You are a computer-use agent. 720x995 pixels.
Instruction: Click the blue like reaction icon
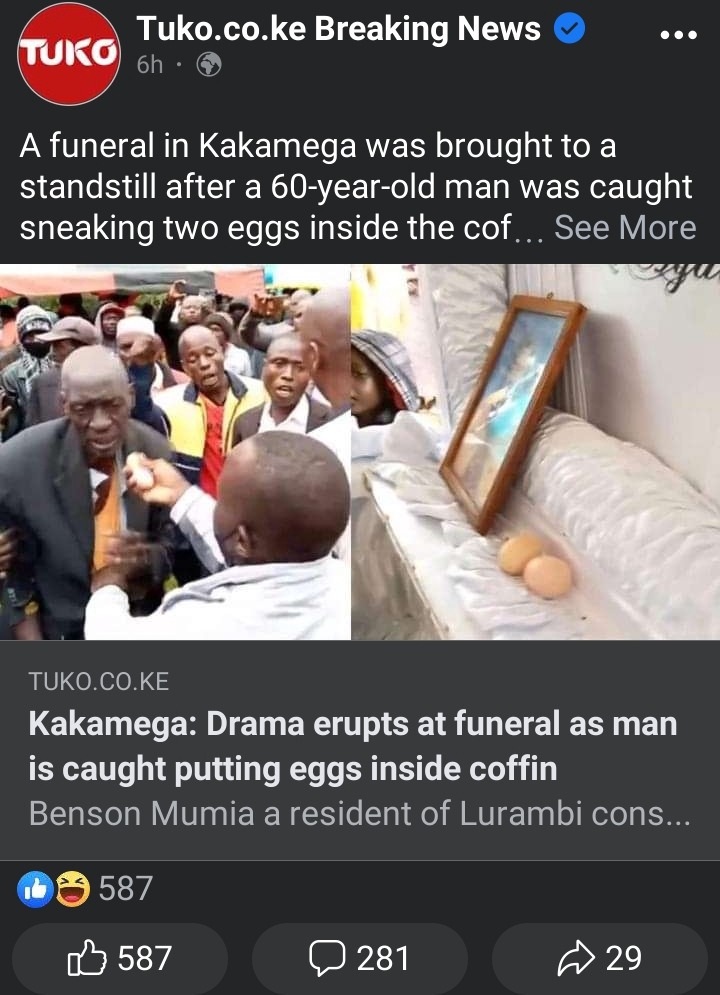[x=35, y=888]
